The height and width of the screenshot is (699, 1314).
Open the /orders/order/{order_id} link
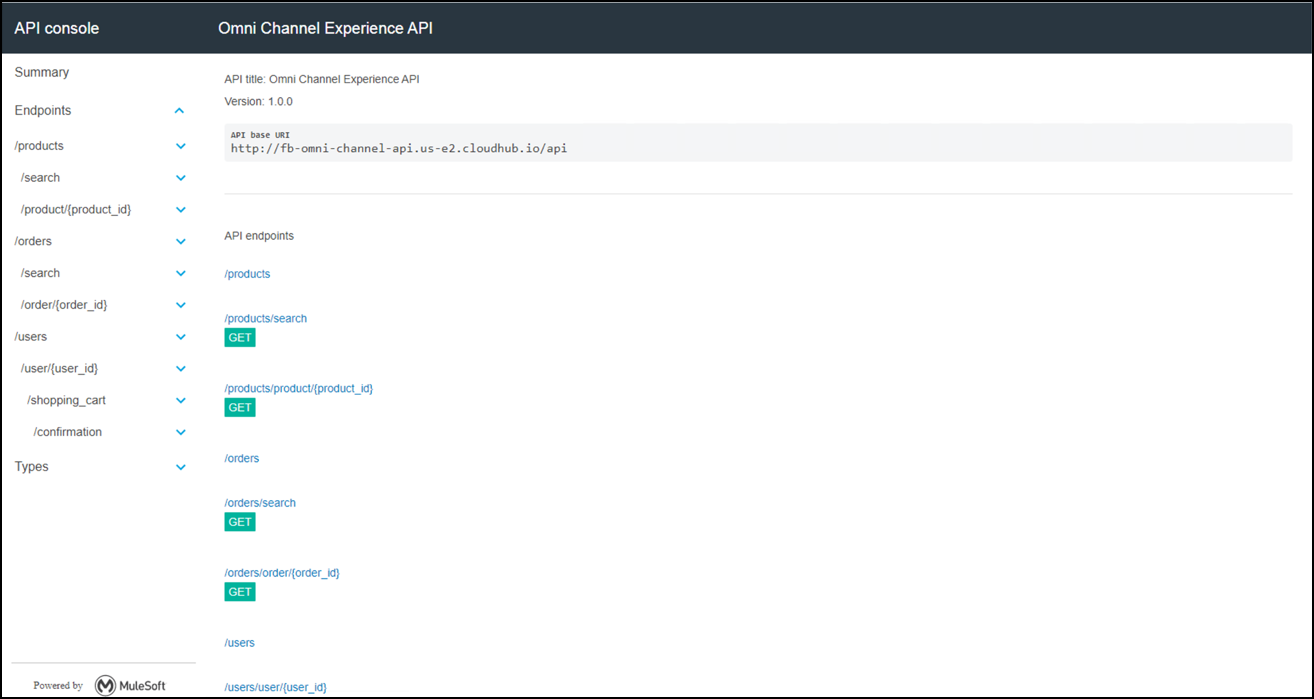pos(282,573)
